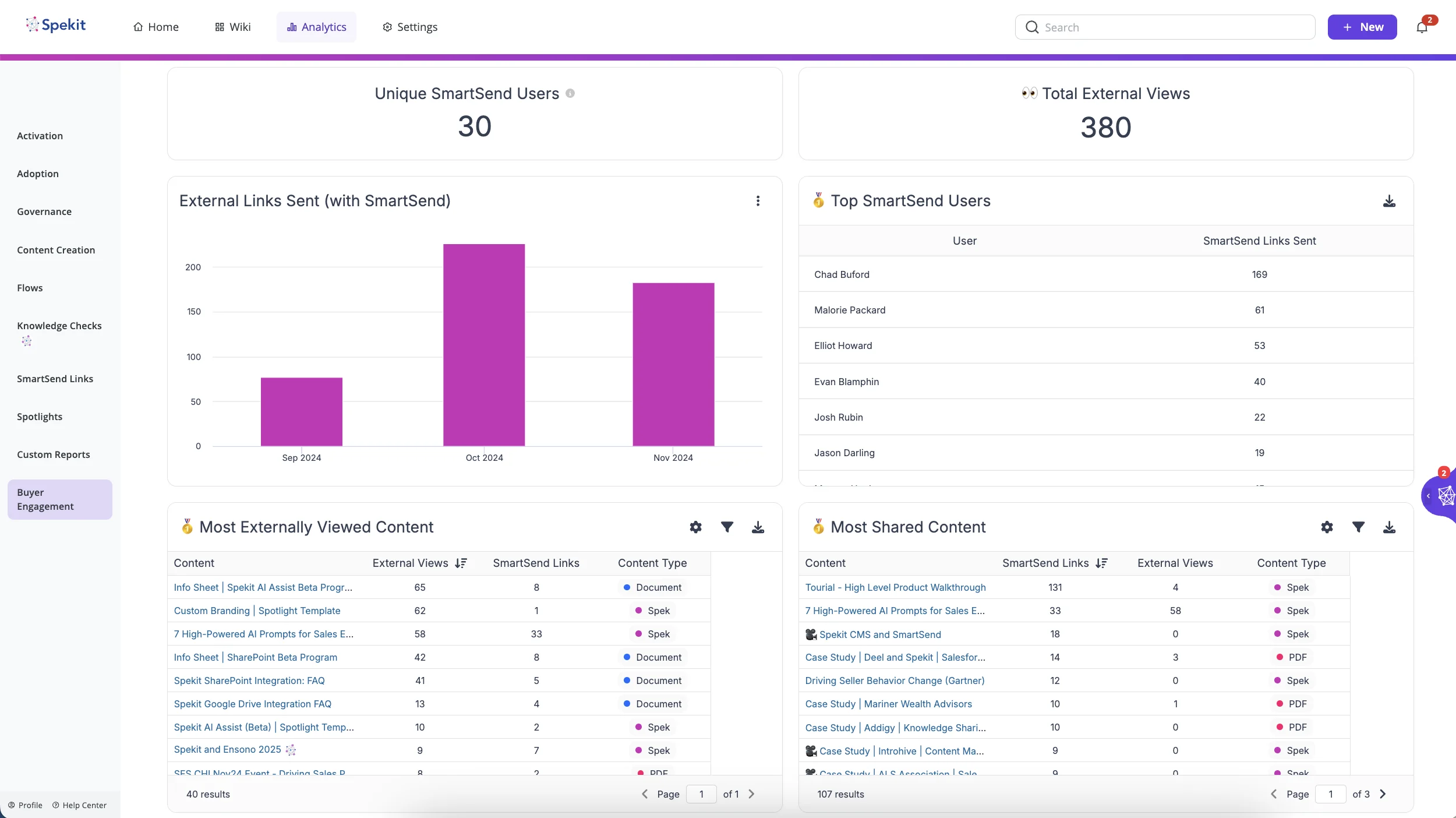Click in the Search field
This screenshot has width=1456, height=818.
(1165, 27)
